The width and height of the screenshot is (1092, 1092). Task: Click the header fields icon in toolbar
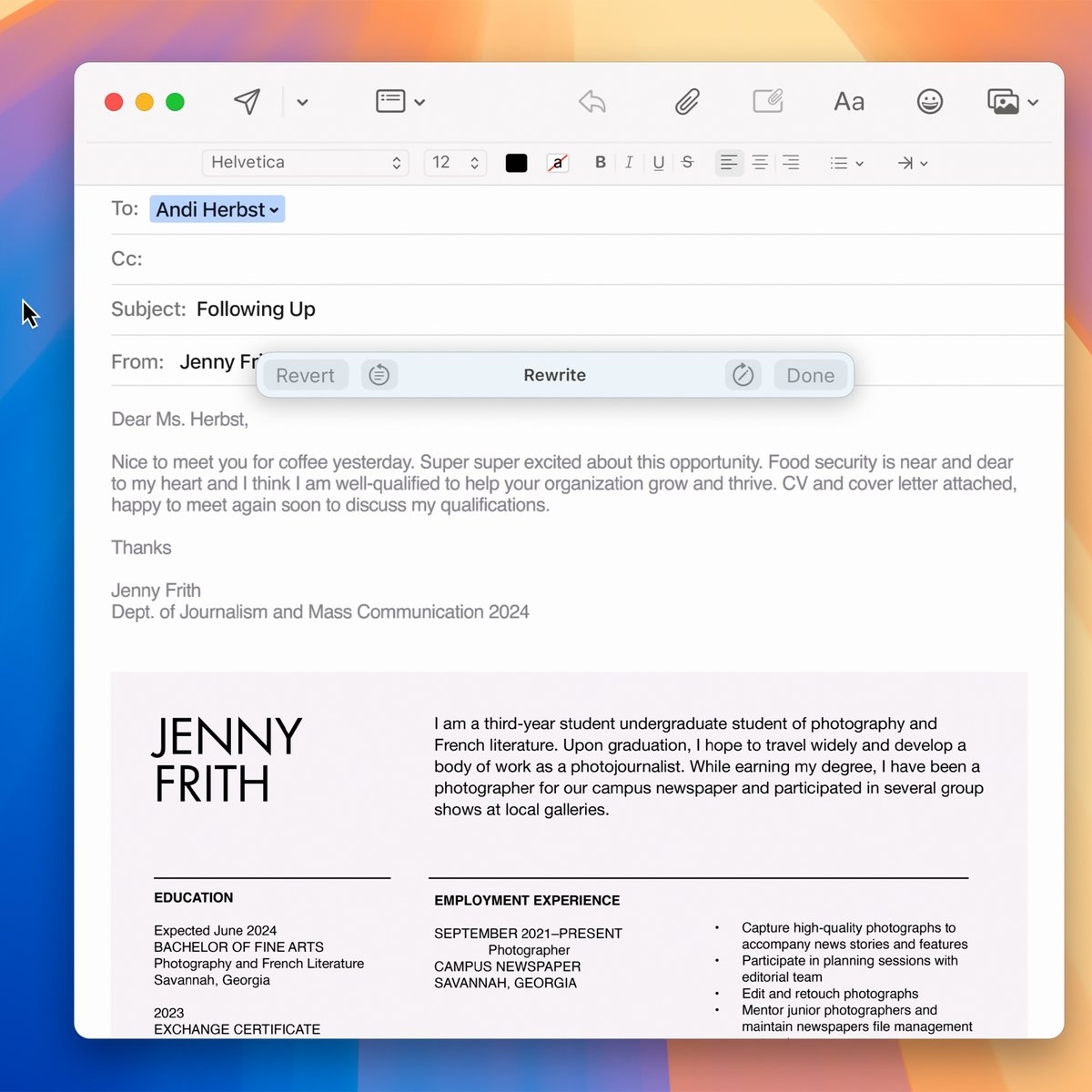(x=390, y=101)
